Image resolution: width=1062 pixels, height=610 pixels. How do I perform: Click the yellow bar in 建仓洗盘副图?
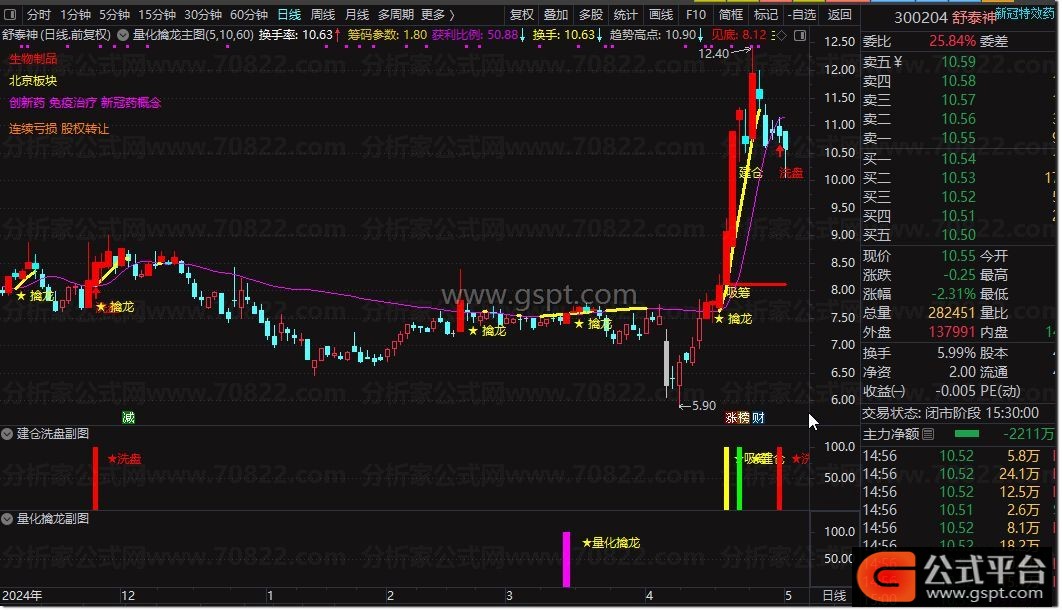(727, 478)
